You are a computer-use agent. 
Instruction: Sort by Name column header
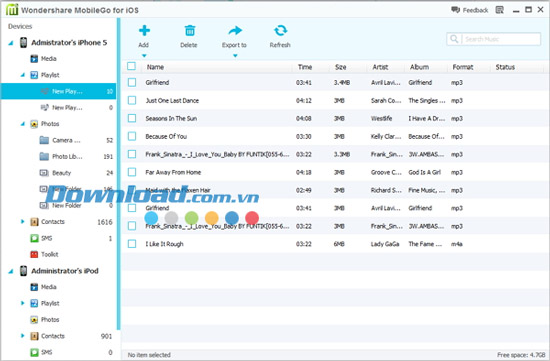155,67
